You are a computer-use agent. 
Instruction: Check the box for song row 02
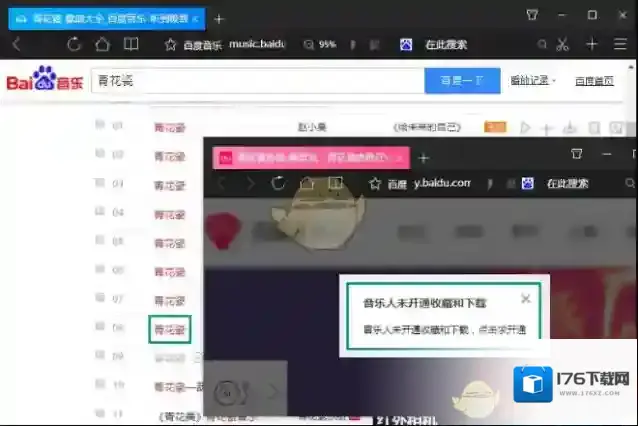point(100,153)
